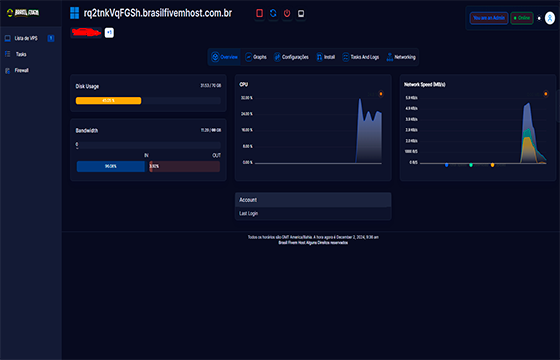Toggle the orange Network Speed legend dot
The height and width of the screenshot is (360, 560).
(x=545, y=94)
